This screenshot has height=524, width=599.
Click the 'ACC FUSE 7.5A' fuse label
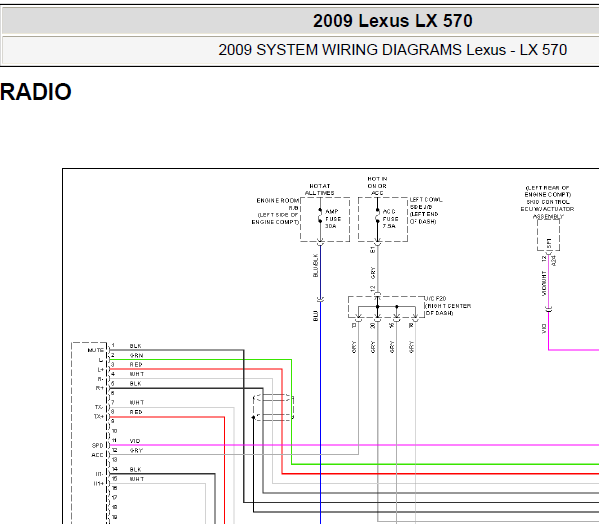click(x=390, y=219)
